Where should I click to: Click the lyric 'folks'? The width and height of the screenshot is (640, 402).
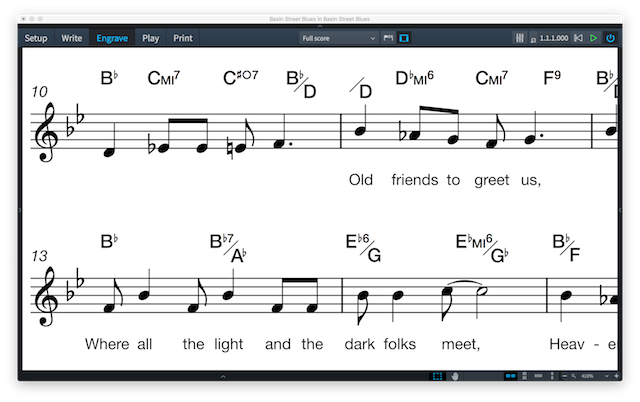click(400, 344)
